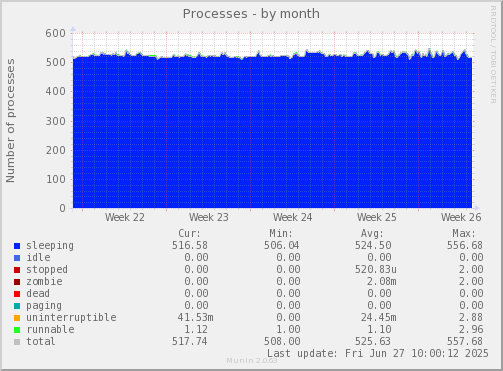Click the zombie legend color swatch
Image resolution: width=503 pixels, height=371 pixels.
coord(17,282)
